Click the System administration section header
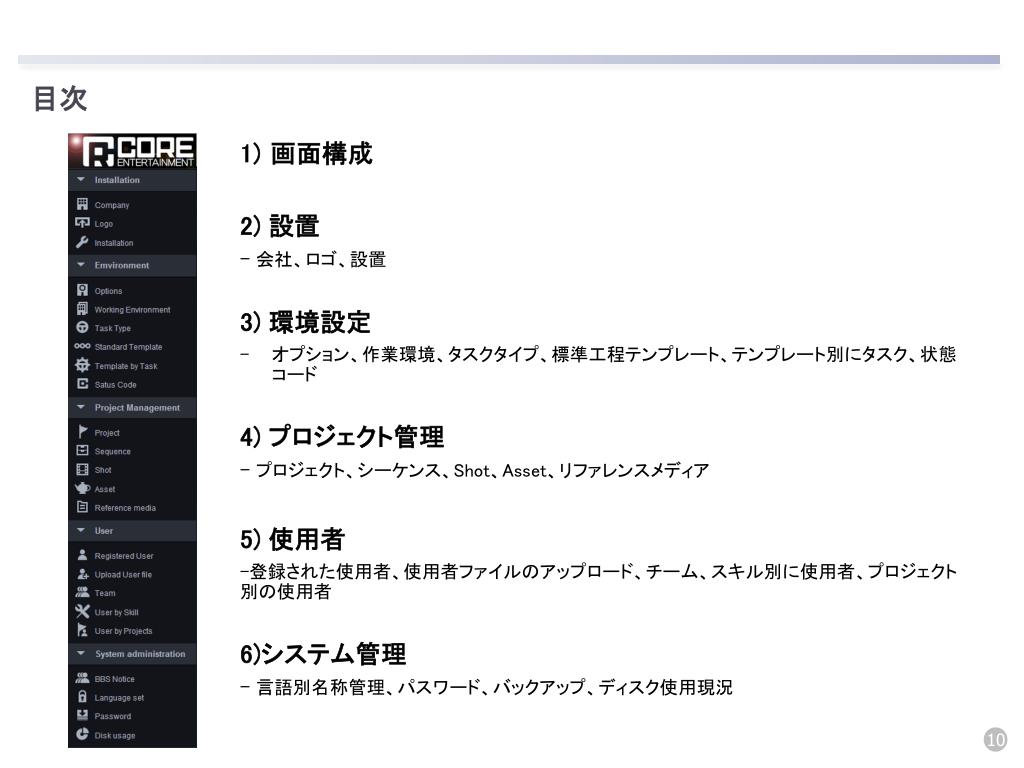The image size is (1024, 768). [132, 654]
